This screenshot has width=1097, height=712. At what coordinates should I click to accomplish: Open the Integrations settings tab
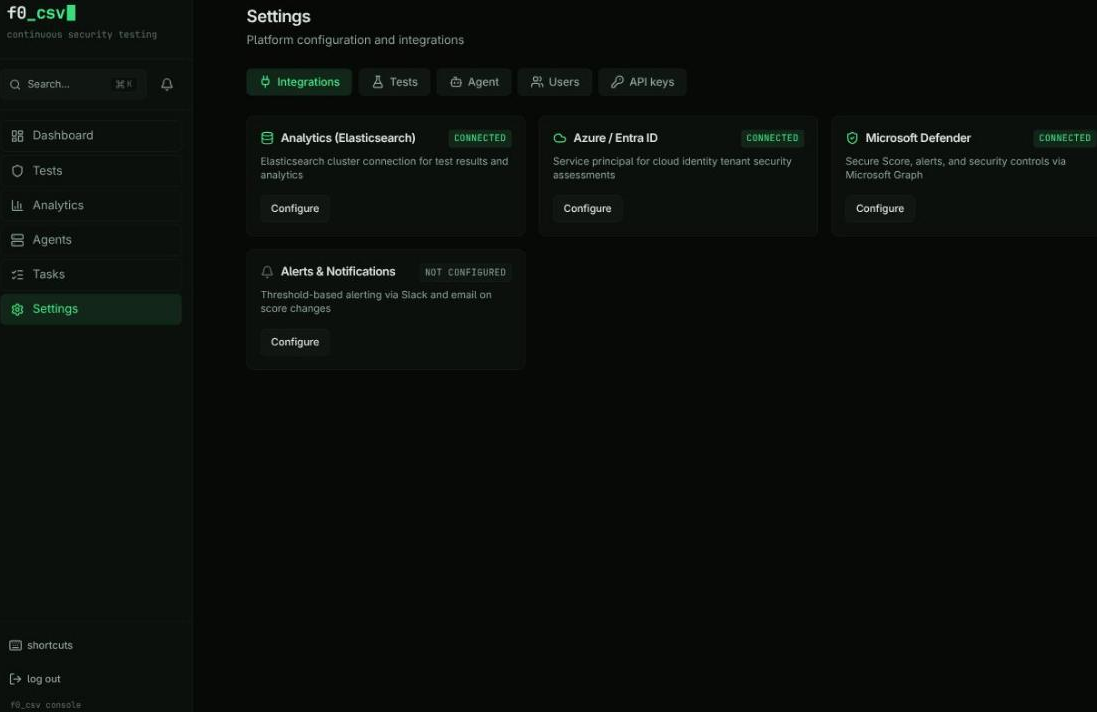pos(299,82)
